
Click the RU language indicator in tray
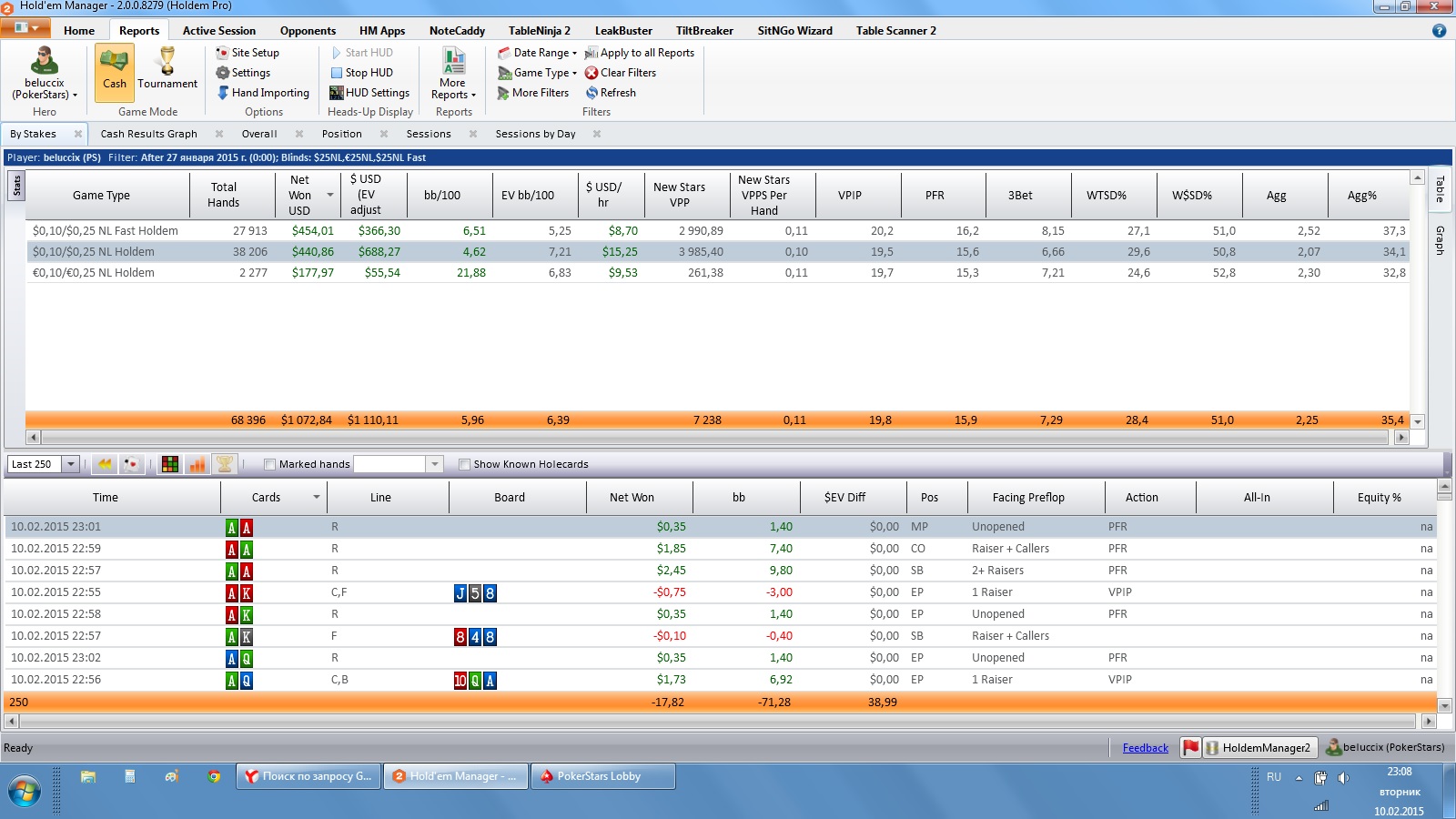click(1274, 777)
